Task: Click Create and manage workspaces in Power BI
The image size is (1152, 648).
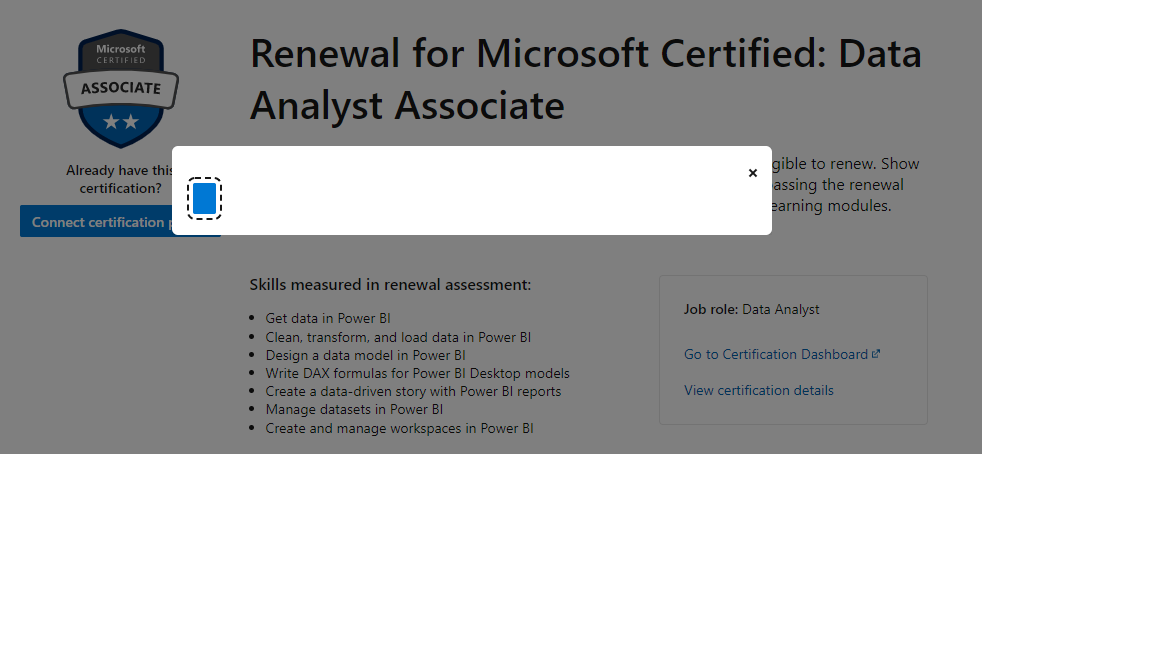Action: (399, 428)
